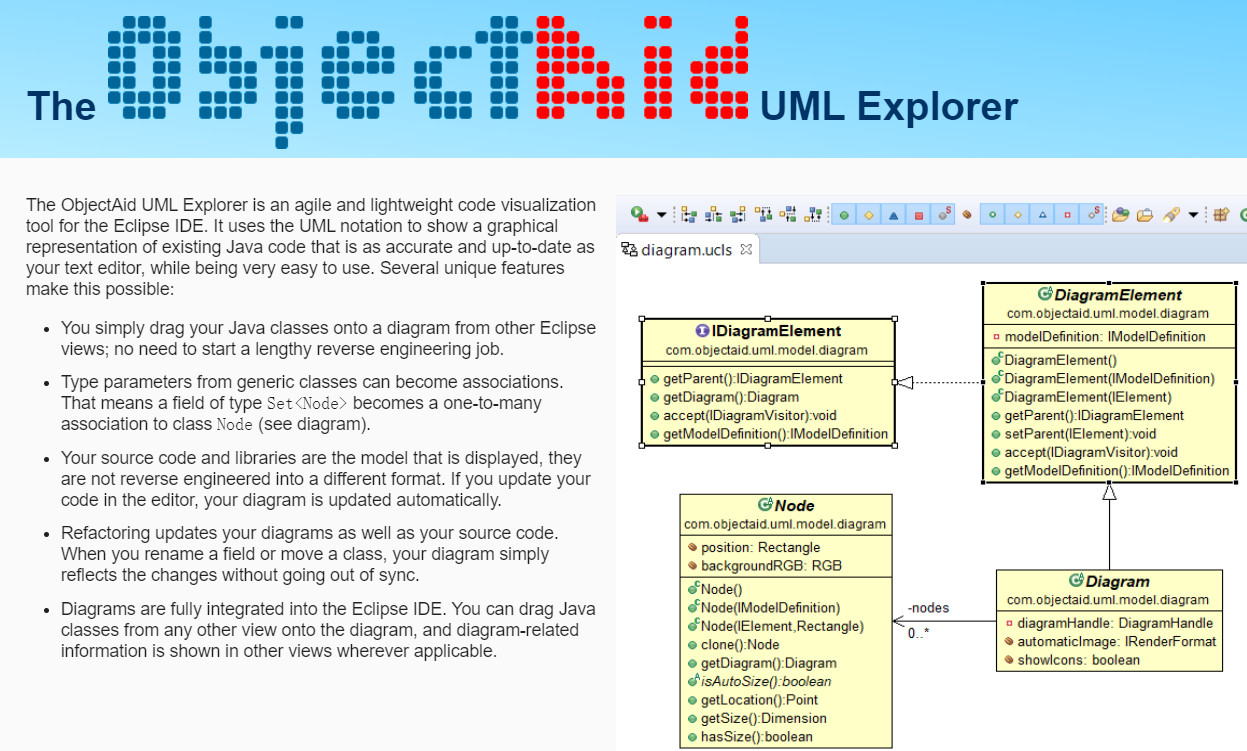Viewport: 1247px width, 751px height.
Task: Select the diagram.ucls editor tab
Action: click(688, 250)
